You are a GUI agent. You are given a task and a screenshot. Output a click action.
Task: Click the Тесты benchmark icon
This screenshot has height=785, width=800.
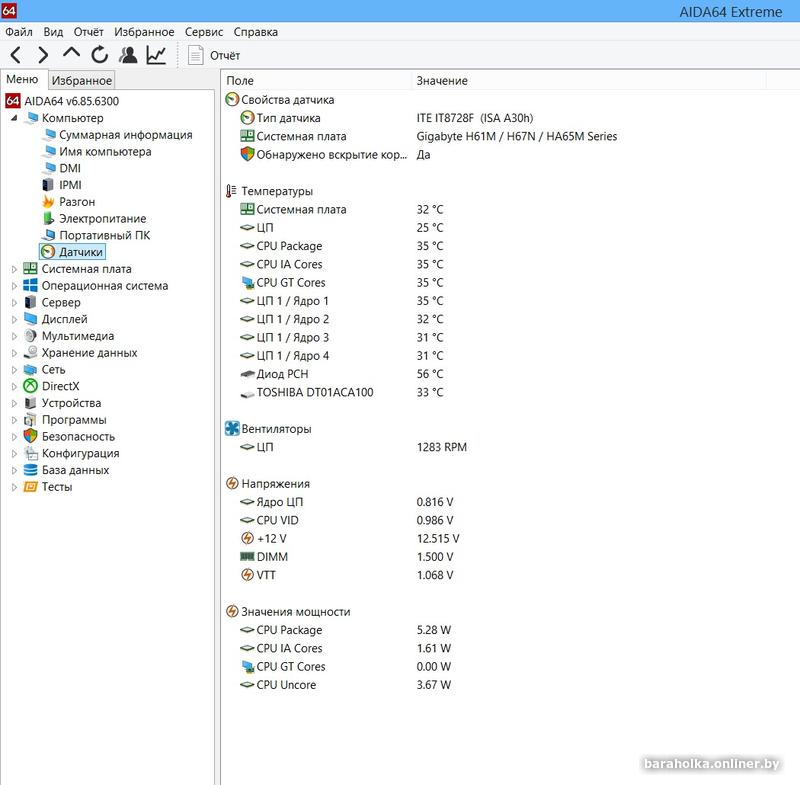click(31, 487)
